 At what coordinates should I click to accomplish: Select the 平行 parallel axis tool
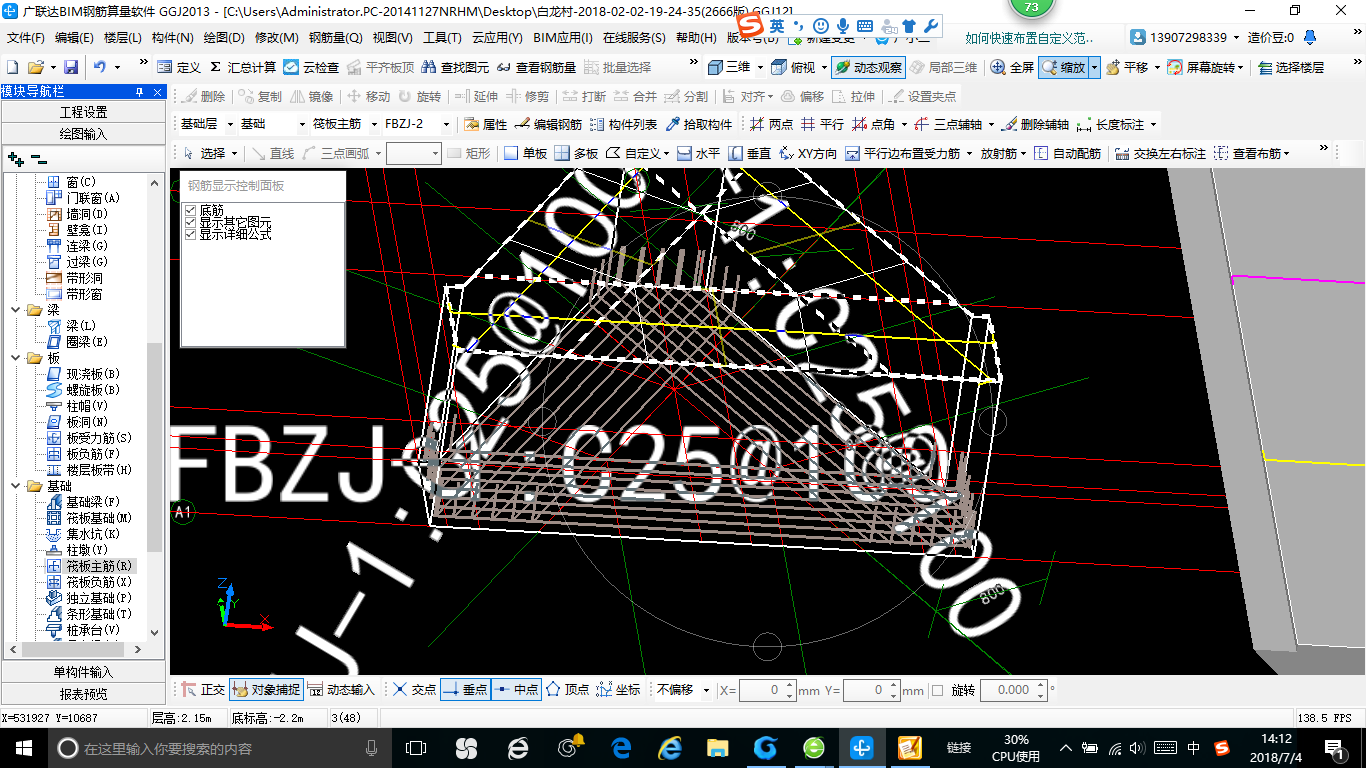[x=822, y=125]
